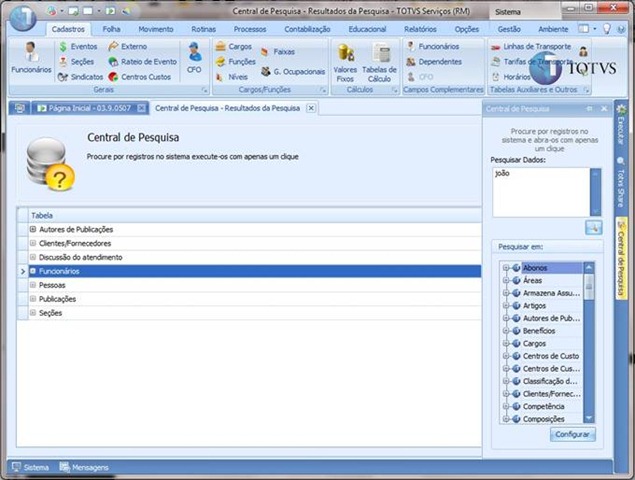635x480 pixels.
Task: Select Competência in Pesquisar em tree
Action: pos(543,406)
